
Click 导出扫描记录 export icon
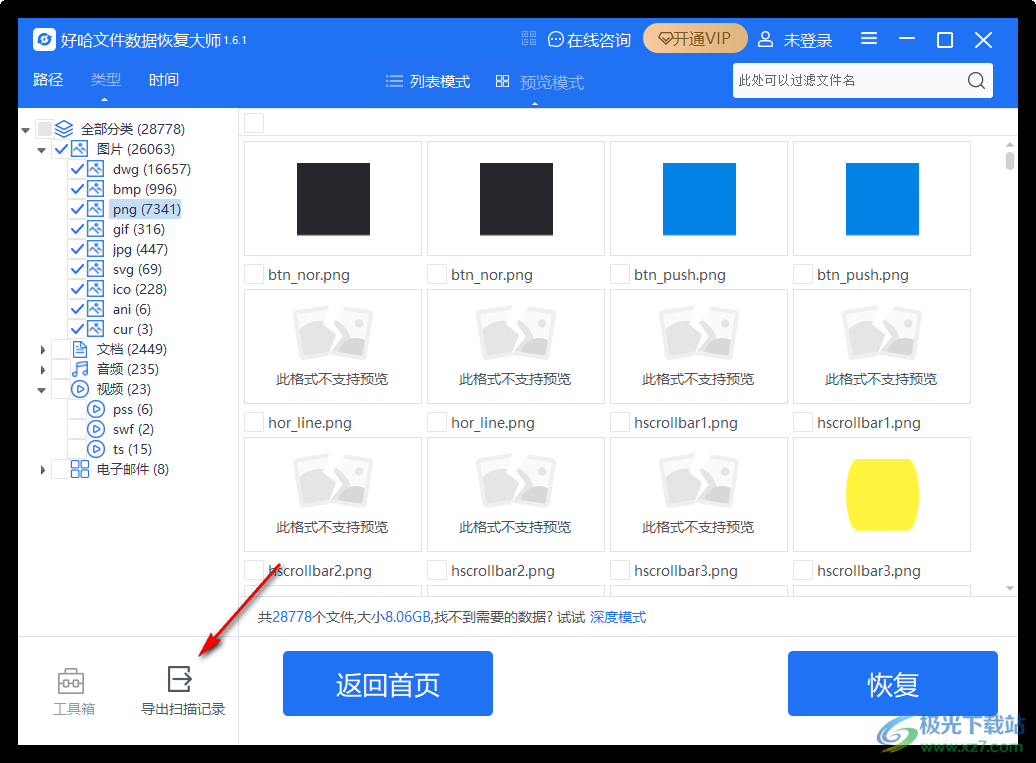[180, 679]
